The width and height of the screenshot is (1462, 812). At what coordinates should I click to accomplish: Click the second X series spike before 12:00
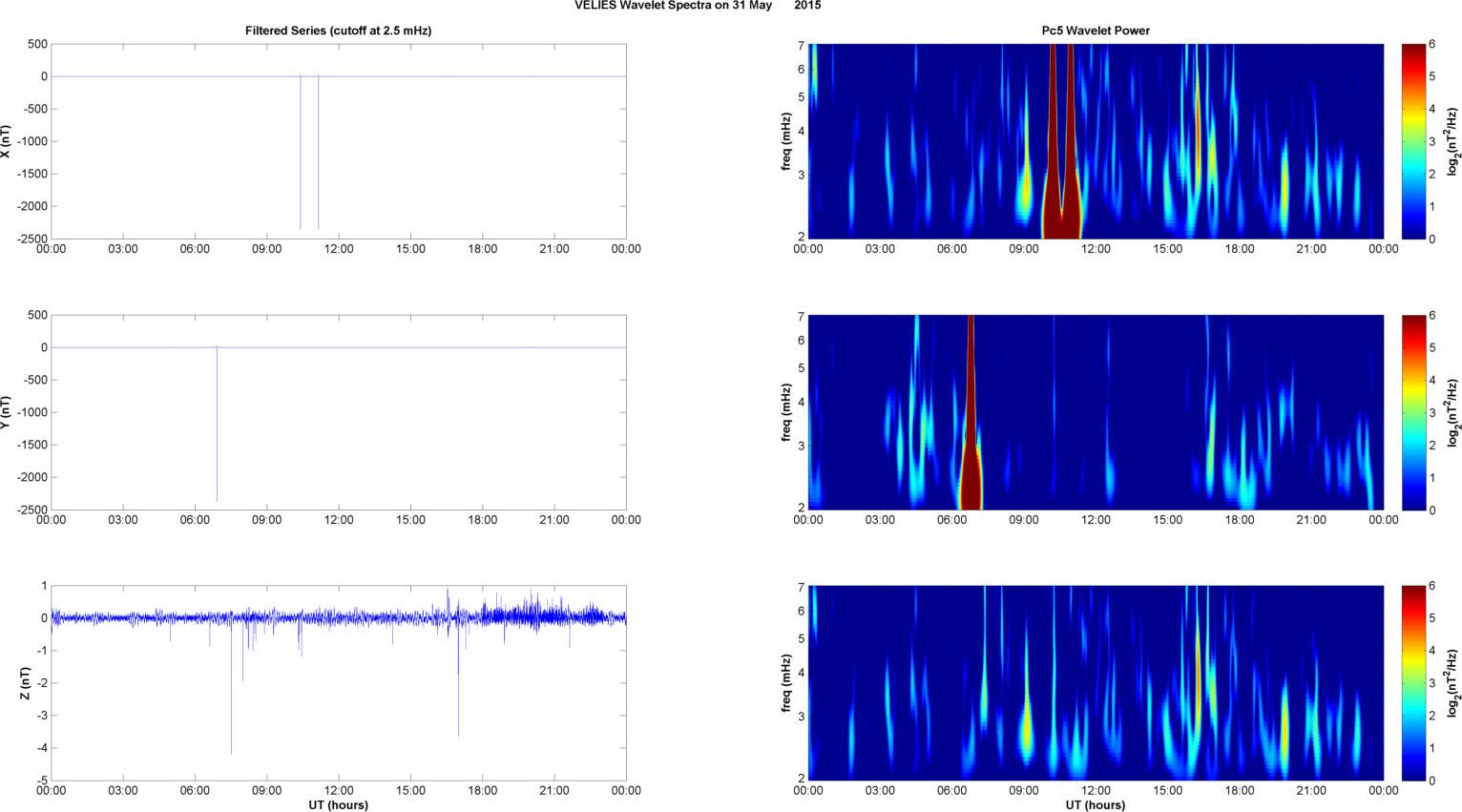(x=319, y=153)
